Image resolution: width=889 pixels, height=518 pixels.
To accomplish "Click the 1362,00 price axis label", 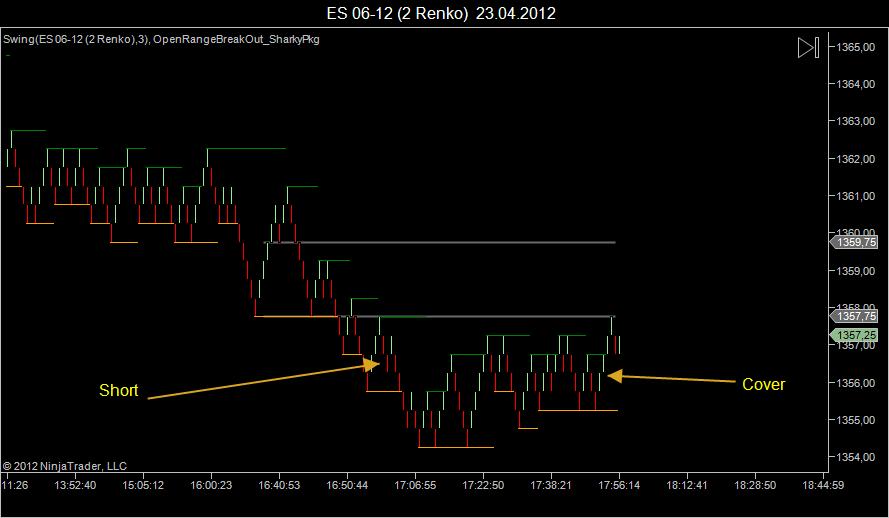I will click(x=856, y=159).
